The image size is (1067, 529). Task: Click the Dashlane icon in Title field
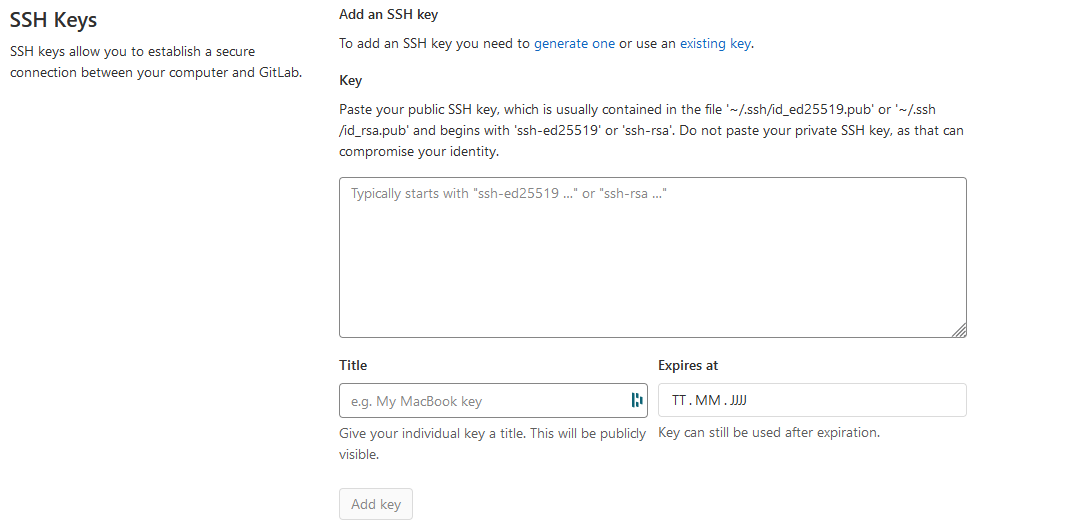636,400
